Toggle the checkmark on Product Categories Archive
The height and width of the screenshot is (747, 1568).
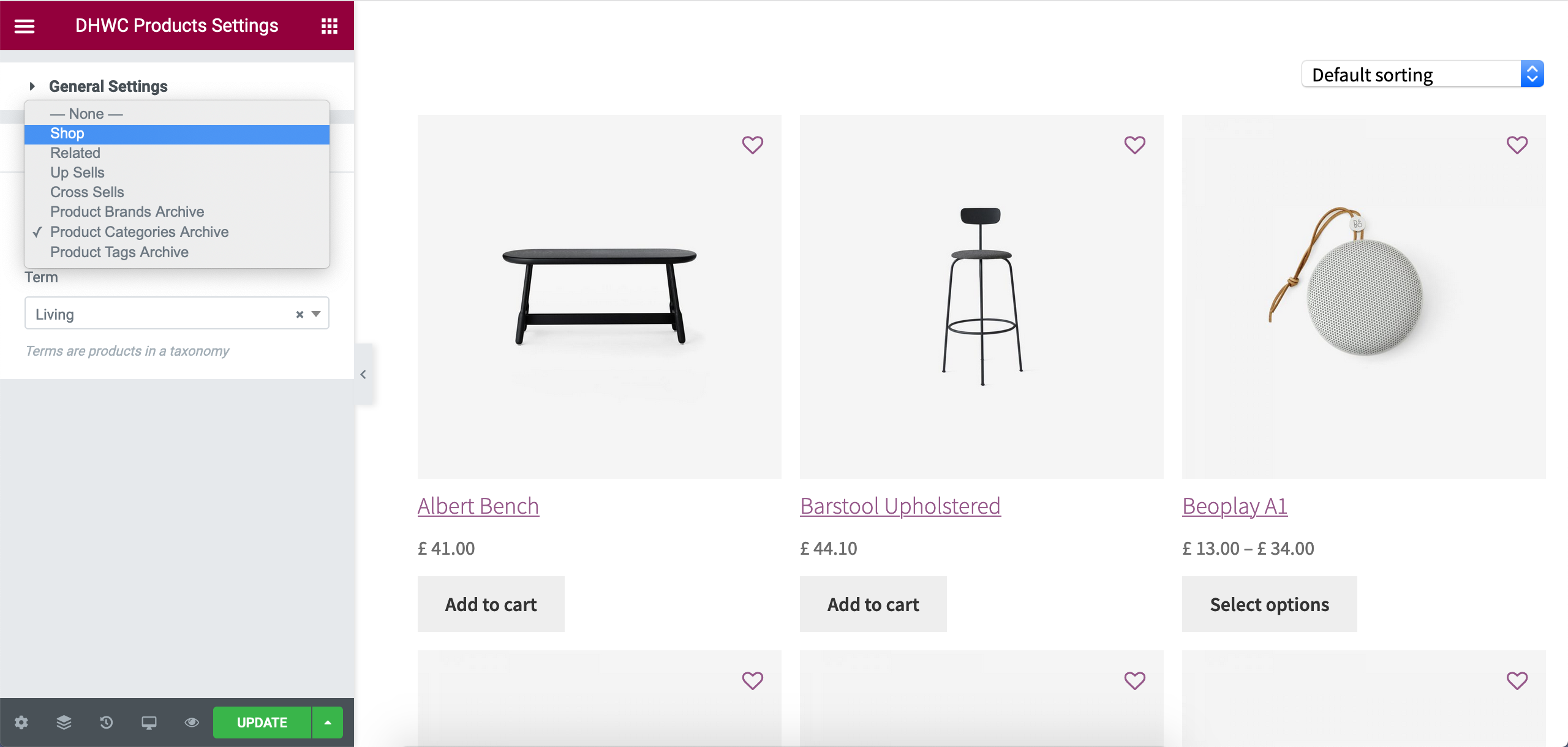(139, 231)
